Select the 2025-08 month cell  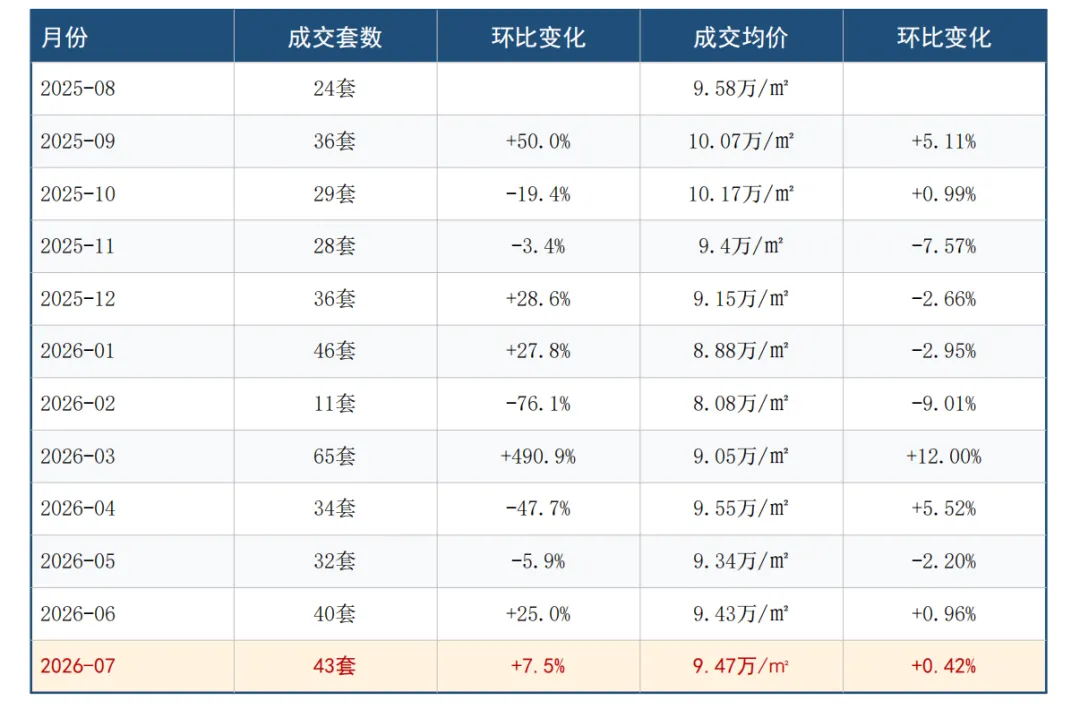point(132,89)
